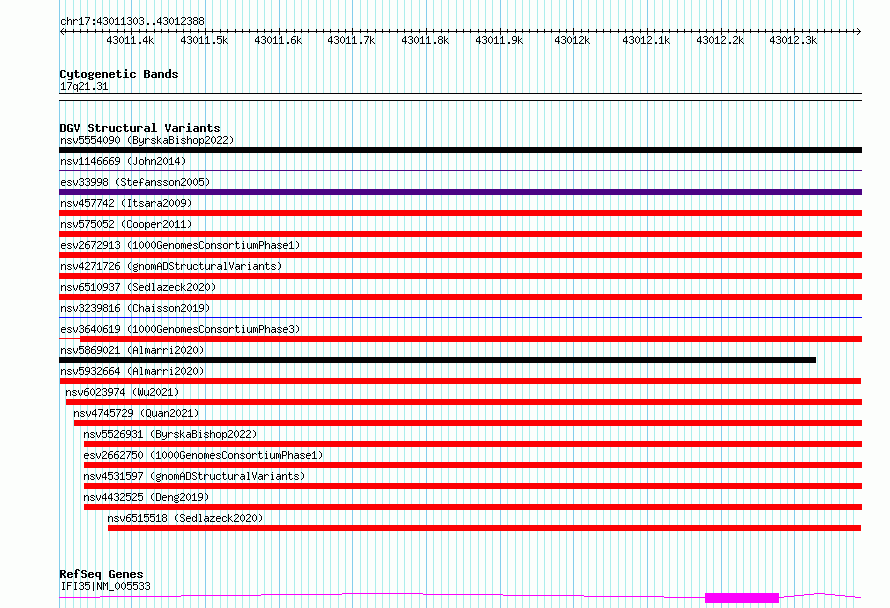Open the esv2672913 (1000GenomesConsortiumPhase1) label
890x608 pixels.
(180, 245)
